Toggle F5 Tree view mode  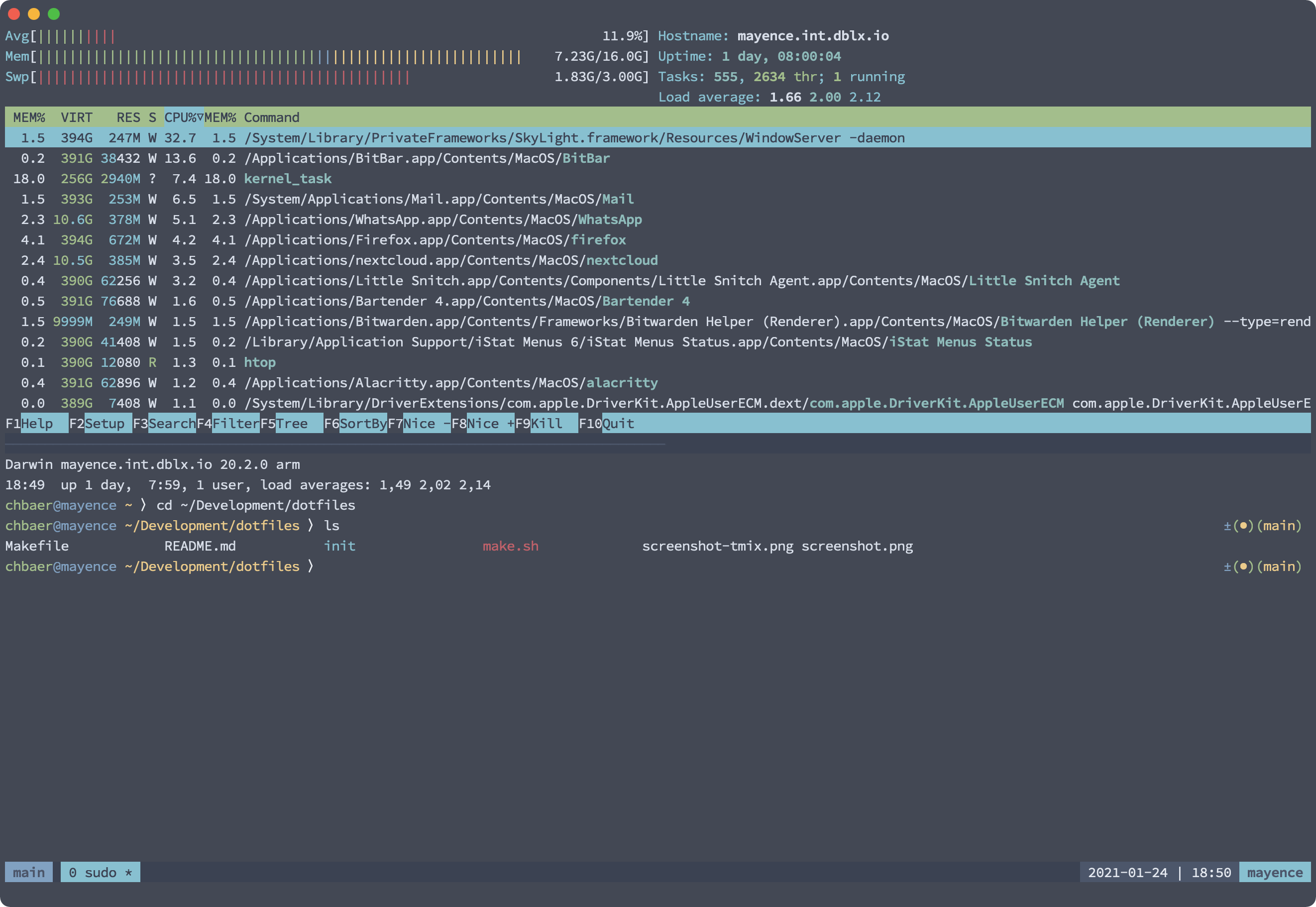(x=292, y=423)
